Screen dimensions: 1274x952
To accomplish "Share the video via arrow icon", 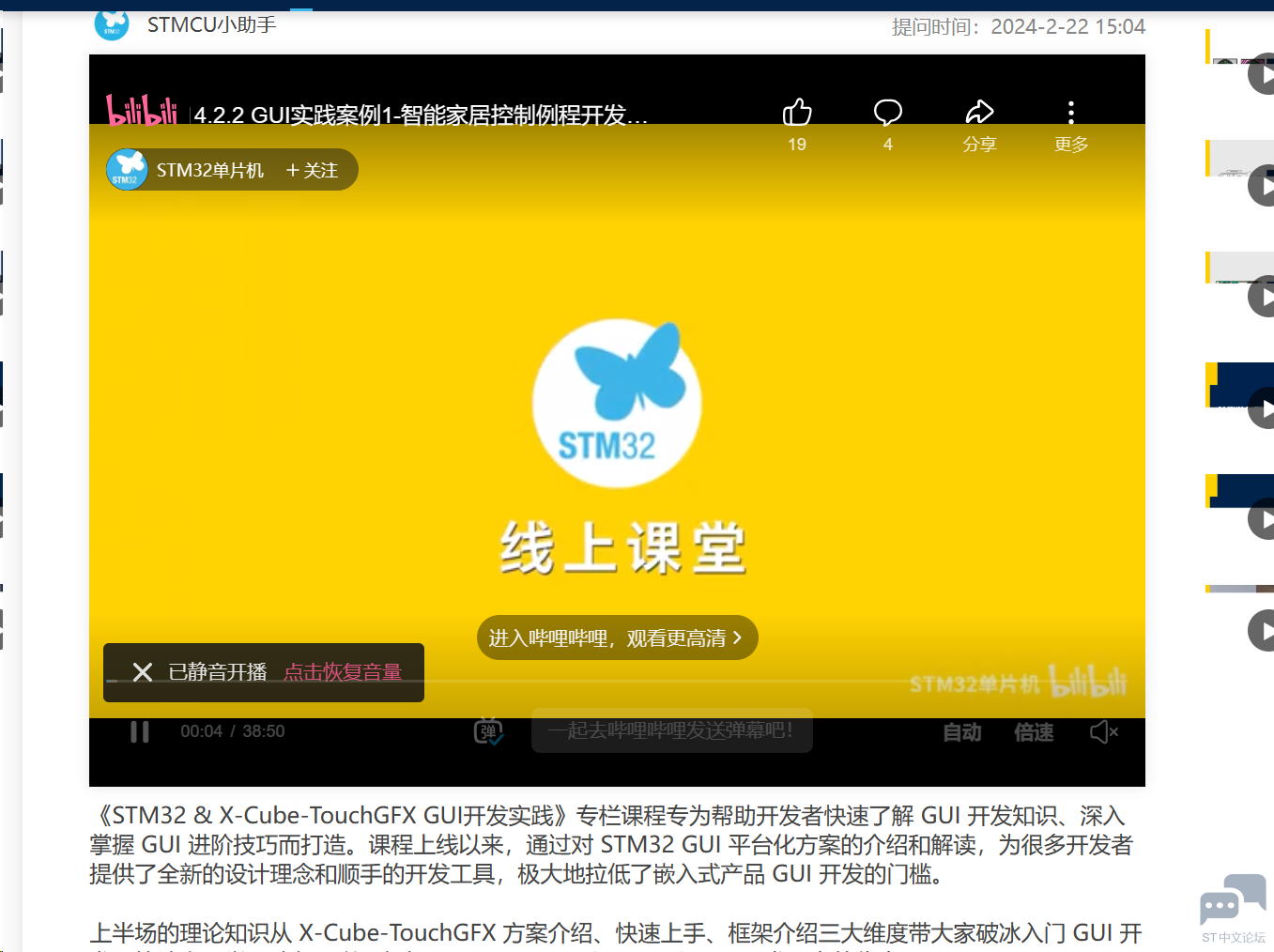I will coord(979,114).
